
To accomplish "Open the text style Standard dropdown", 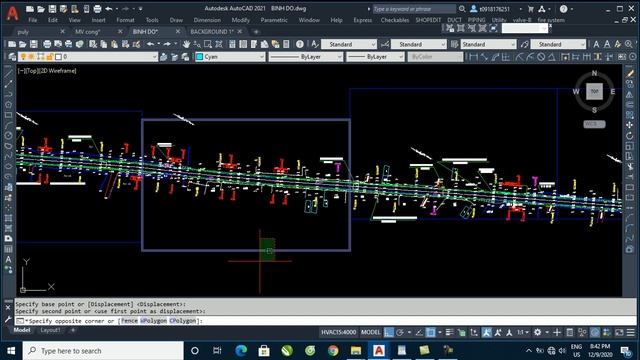I will point(349,44).
